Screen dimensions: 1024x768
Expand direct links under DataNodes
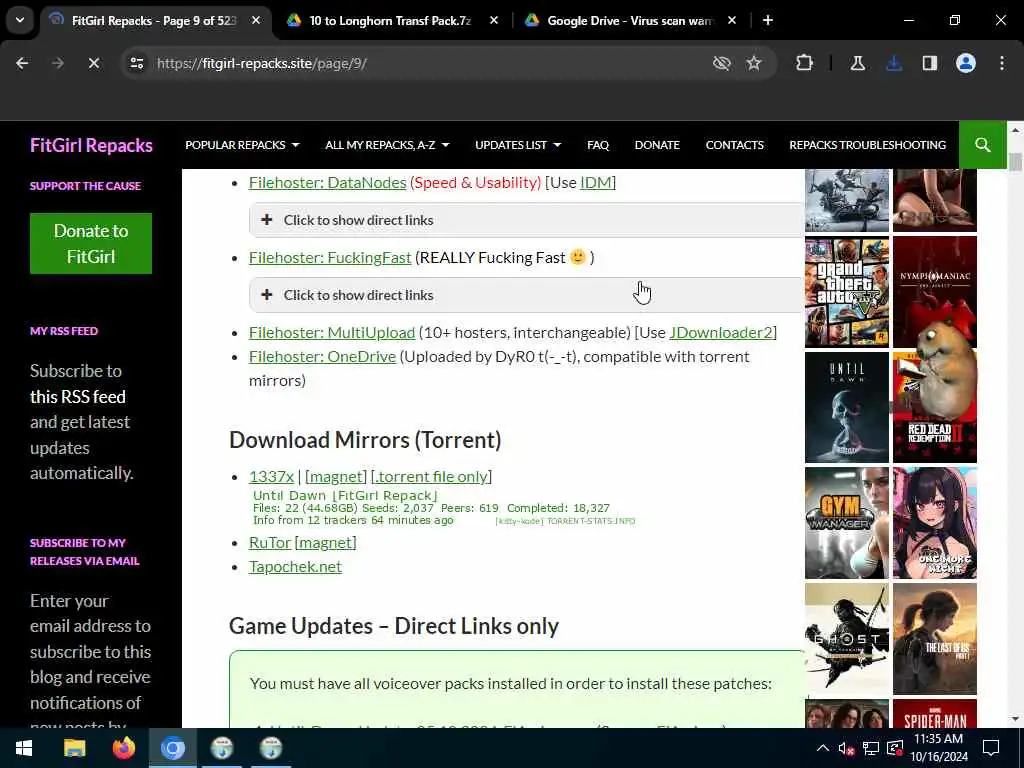click(526, 220)
